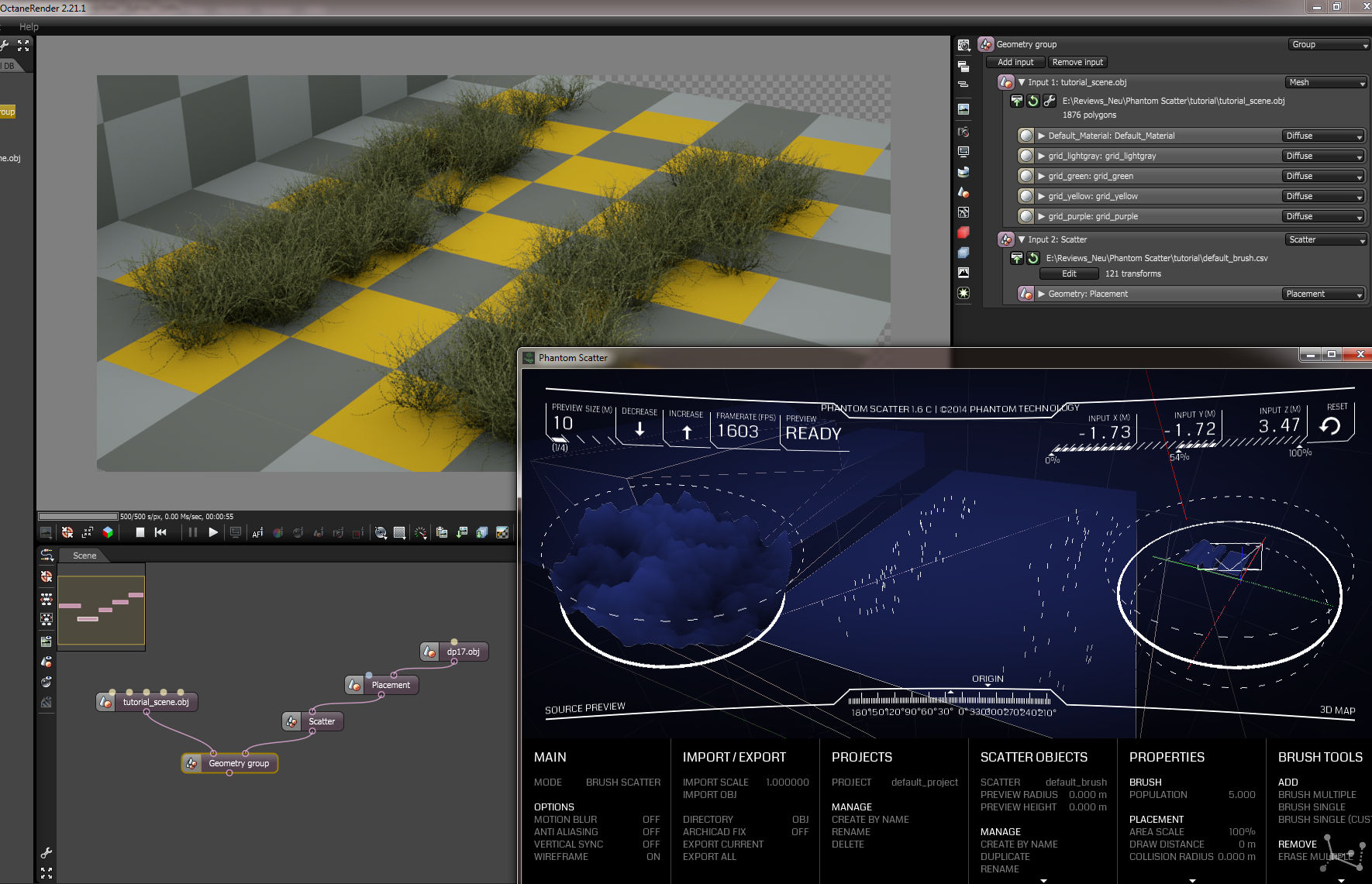Screen dimensions: 1372x884
Task: Click the starburst icon in inspector sidebar
Action: coord(964,293)
